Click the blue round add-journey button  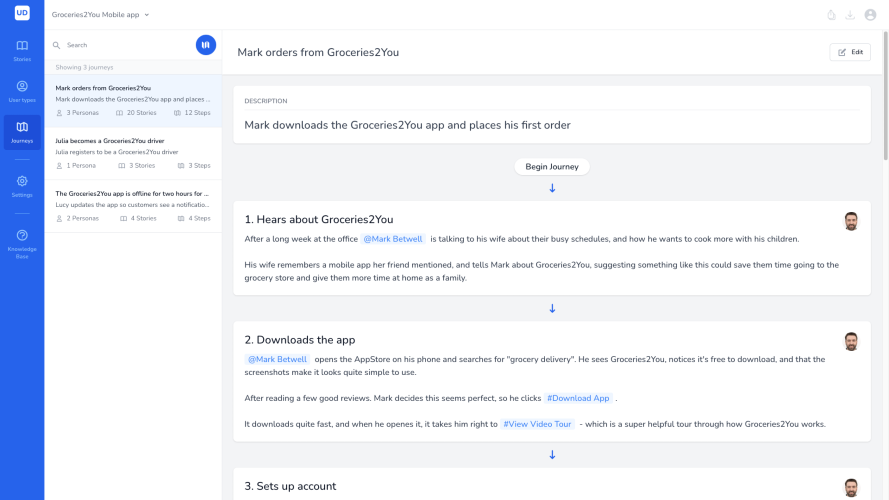[x=206, y=45]
